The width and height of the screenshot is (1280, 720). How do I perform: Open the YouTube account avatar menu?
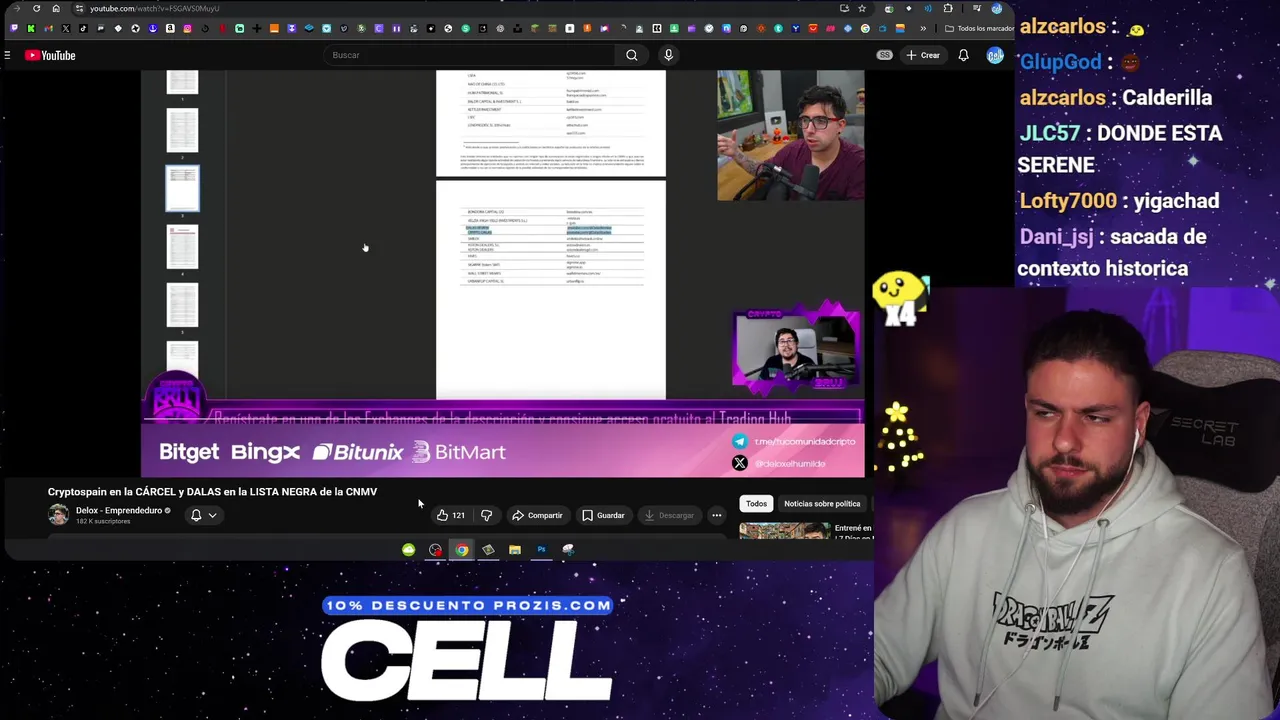[995, 55]
